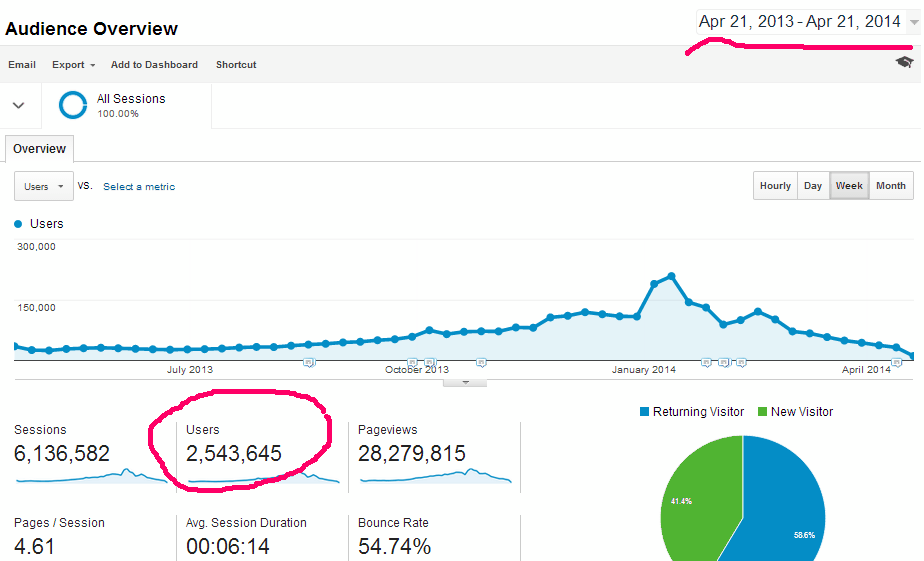Click the All Sessions segment circle icon
Image resolution: width=924 pixels, height=561 pixels.
(x=73, y=105)
